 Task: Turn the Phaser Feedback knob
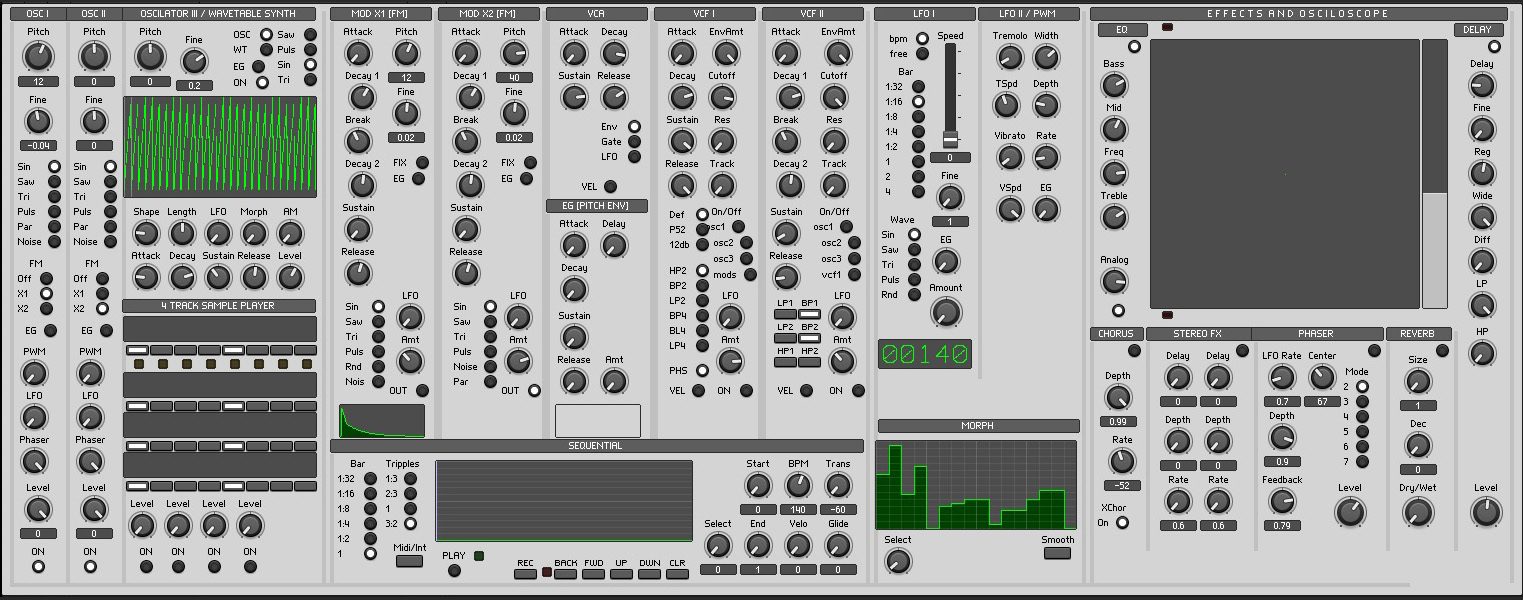pos(1282,501)
